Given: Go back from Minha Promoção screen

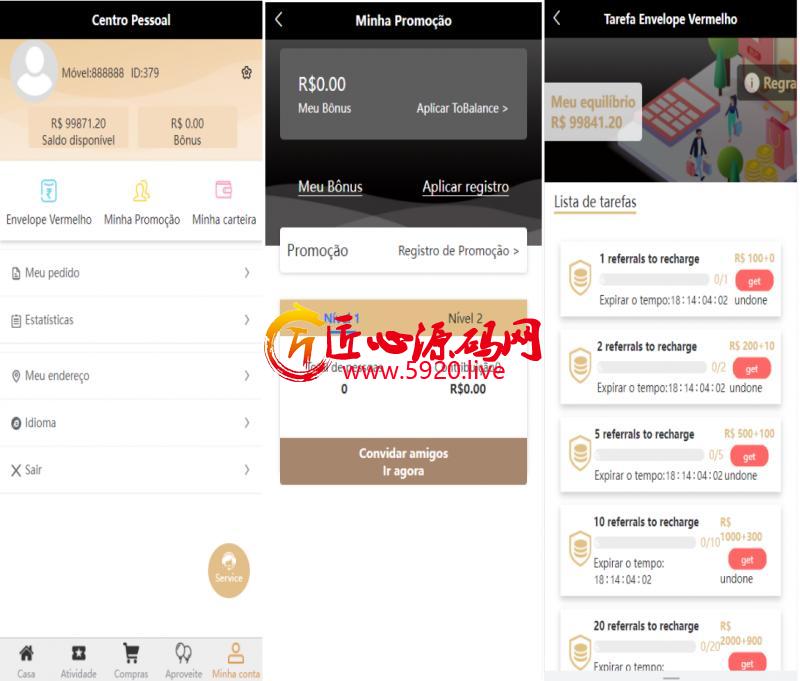Looking at the screenshot, I should click(279, 20).
